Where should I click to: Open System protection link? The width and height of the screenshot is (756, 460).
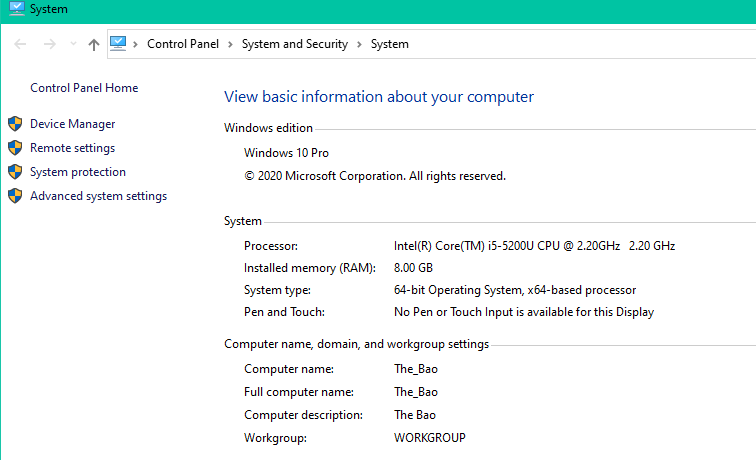click(78, 172)
